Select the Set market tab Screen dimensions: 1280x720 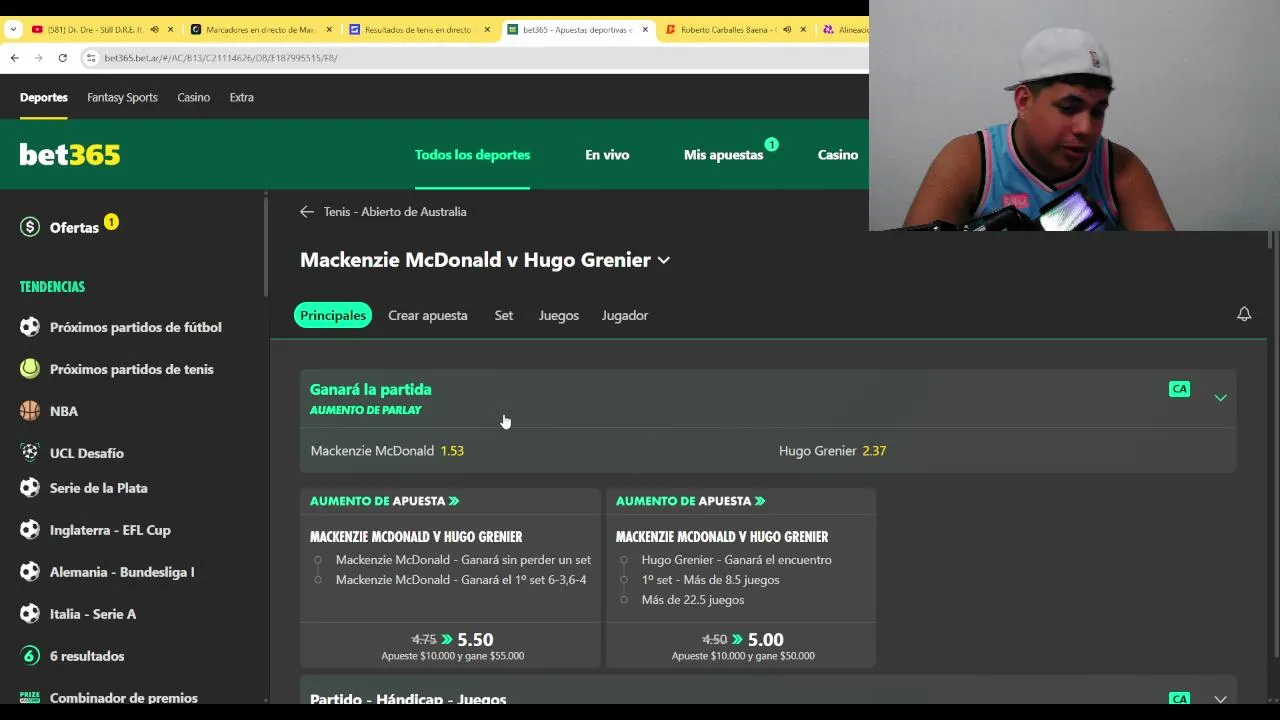[503, 315]
